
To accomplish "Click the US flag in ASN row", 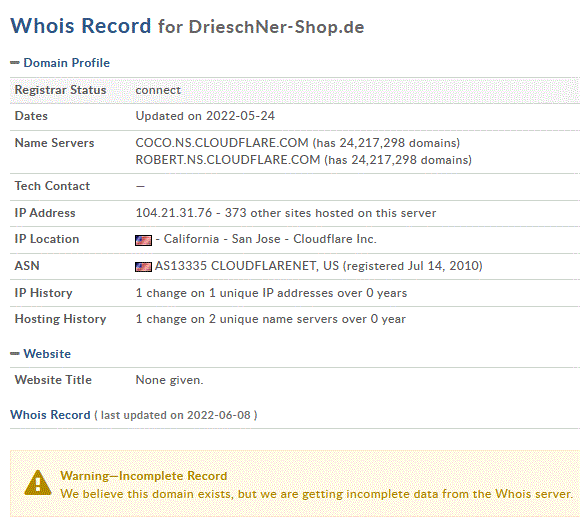I will pyautogui.click(x=144, y=267).
